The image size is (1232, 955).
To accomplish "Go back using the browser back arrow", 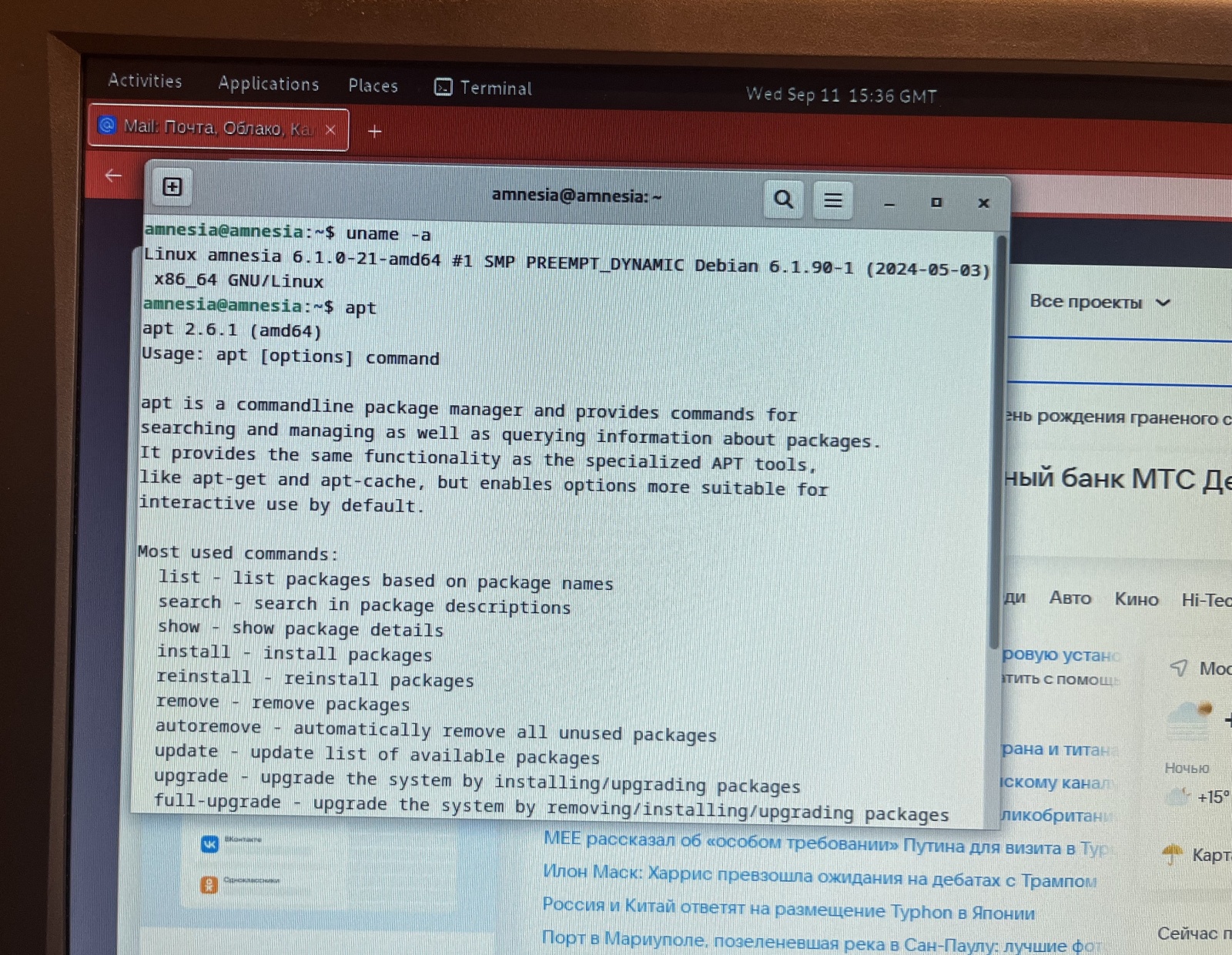I will (x=113, y=176).
